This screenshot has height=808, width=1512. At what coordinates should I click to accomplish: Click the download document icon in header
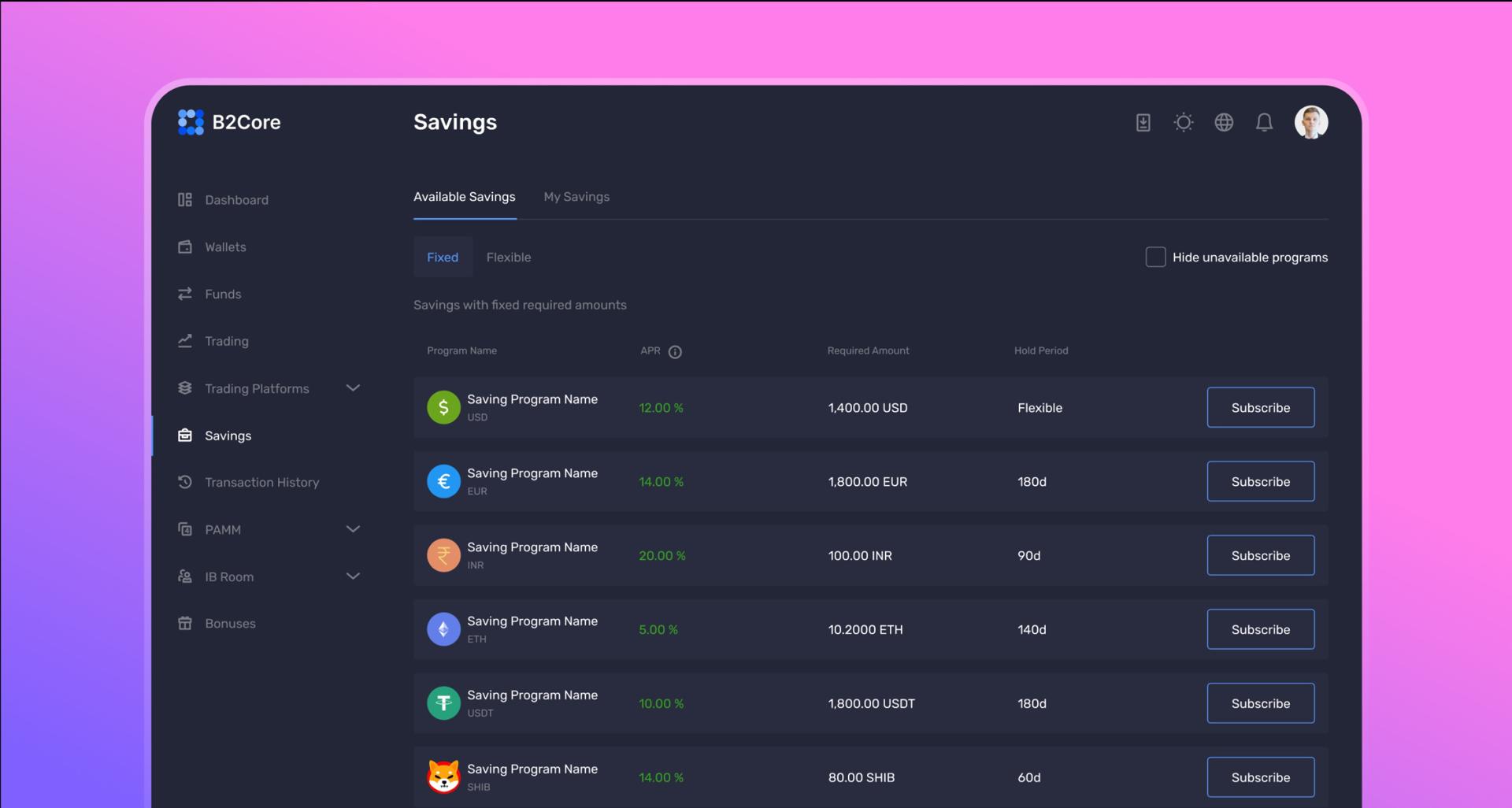1143,123
